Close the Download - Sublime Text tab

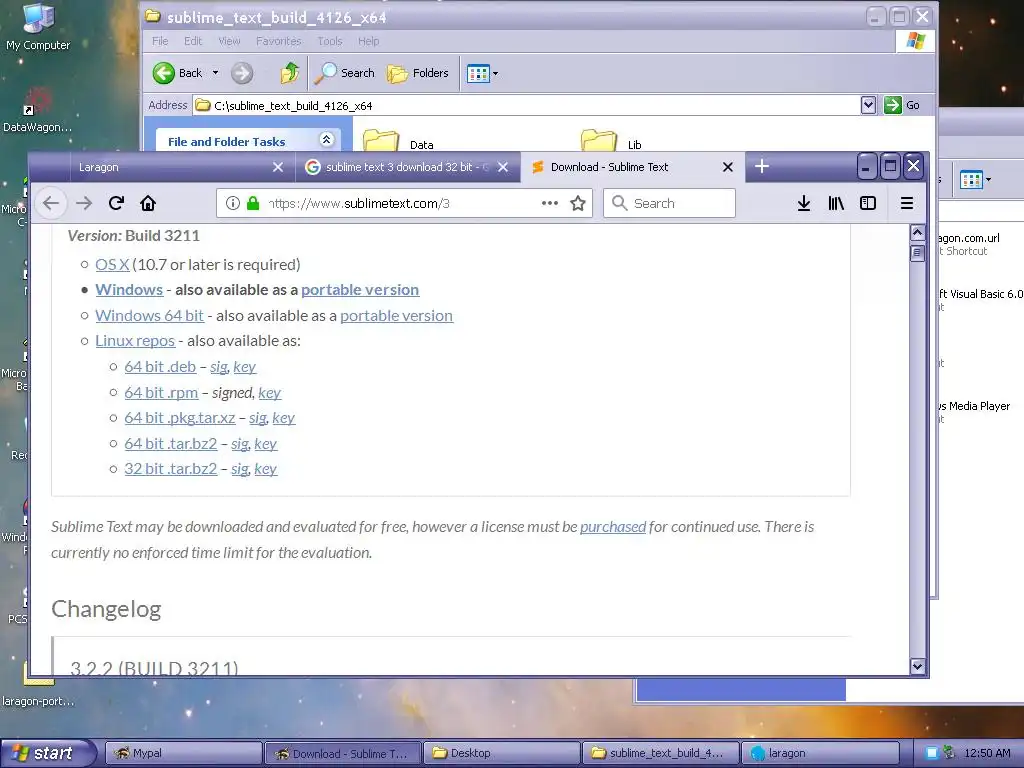point(728,167)
